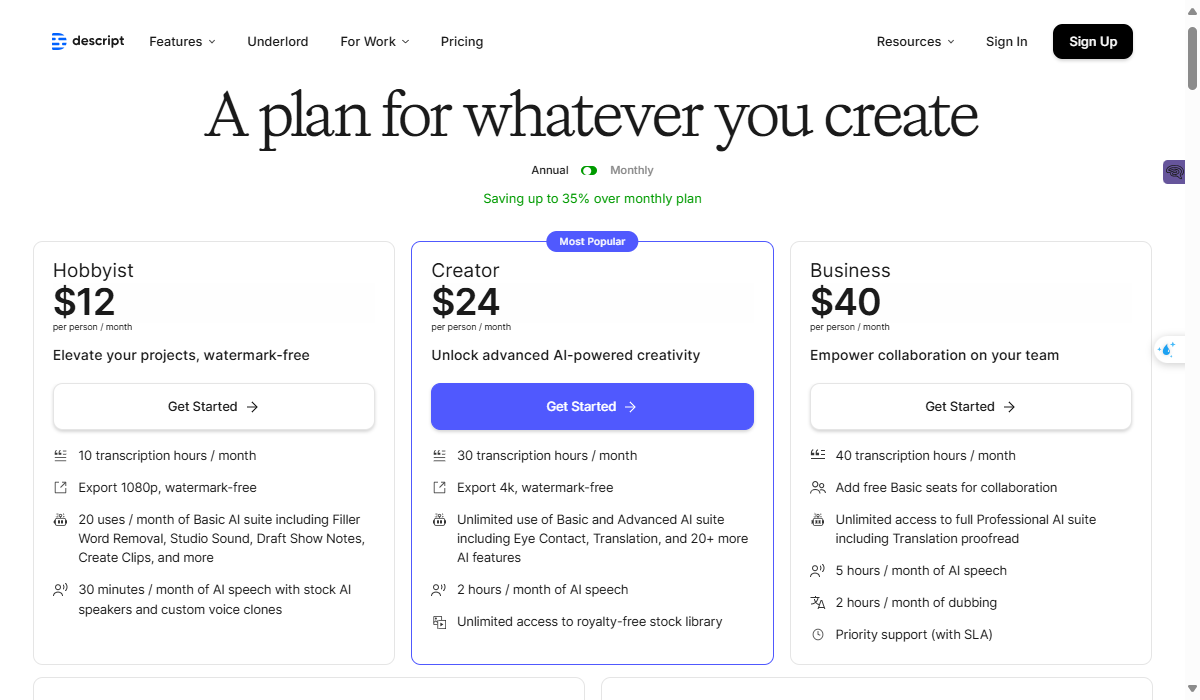
Task: Expand the Features dropdown menu
Action: tap(182, 42)
